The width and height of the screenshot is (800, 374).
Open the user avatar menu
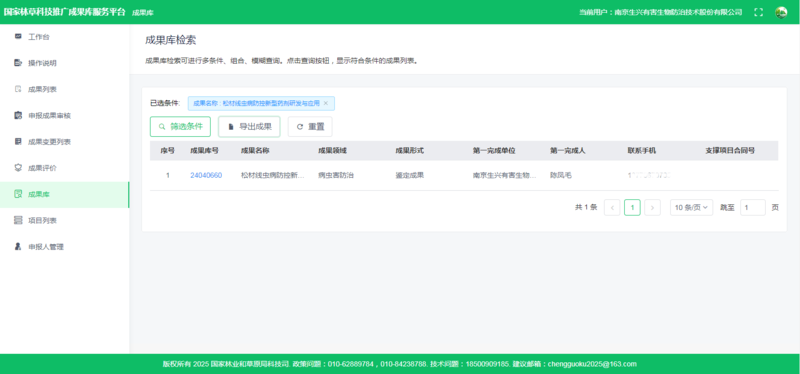[x=781, y=12]
